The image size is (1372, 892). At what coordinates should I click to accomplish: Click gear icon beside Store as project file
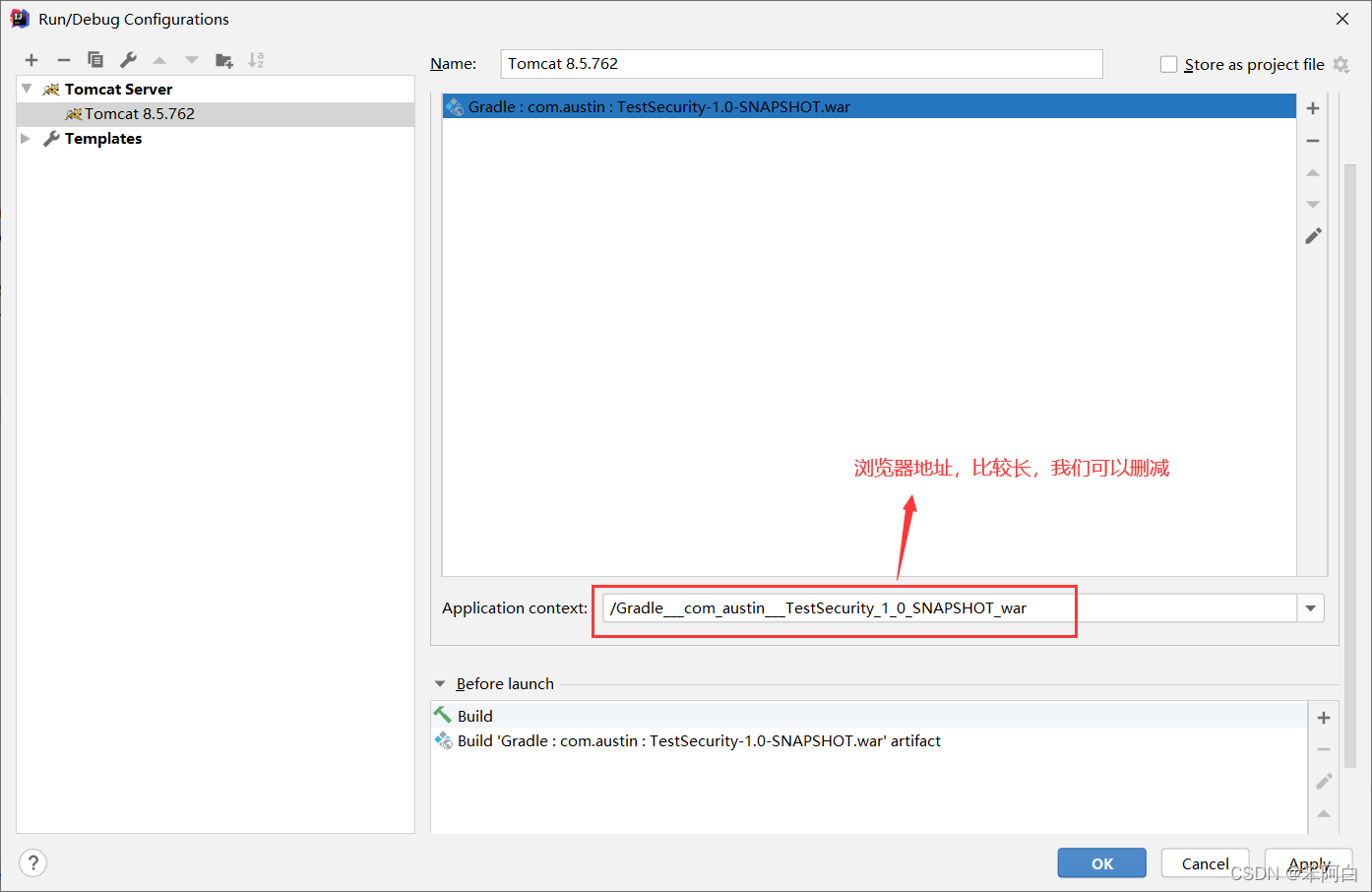click(x=1341, y=64)
